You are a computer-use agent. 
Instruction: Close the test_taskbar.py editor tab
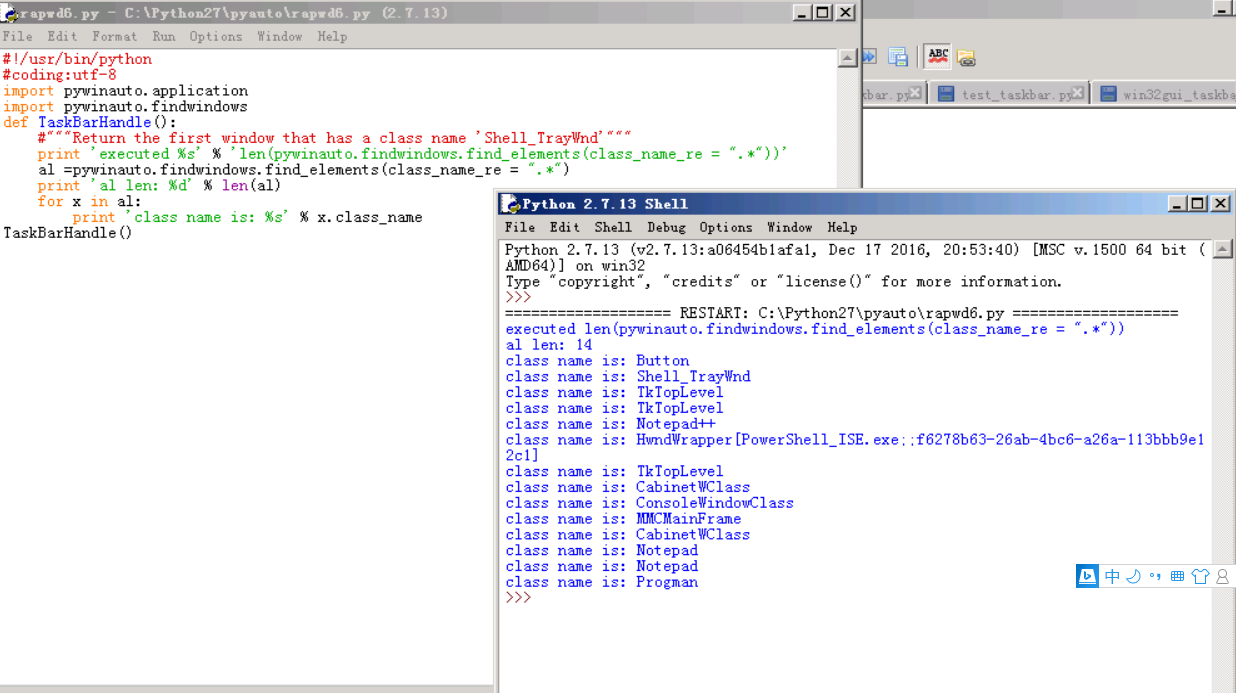1077,93
